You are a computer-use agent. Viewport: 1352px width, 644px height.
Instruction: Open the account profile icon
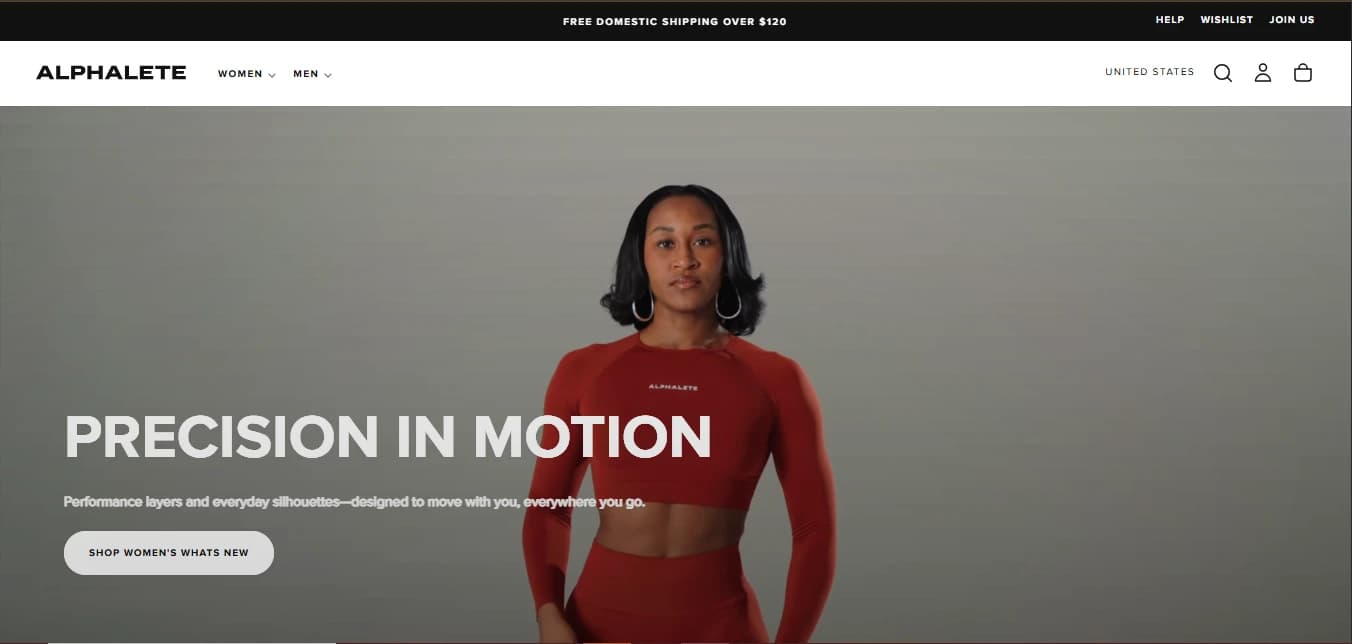click(1263, 73)
